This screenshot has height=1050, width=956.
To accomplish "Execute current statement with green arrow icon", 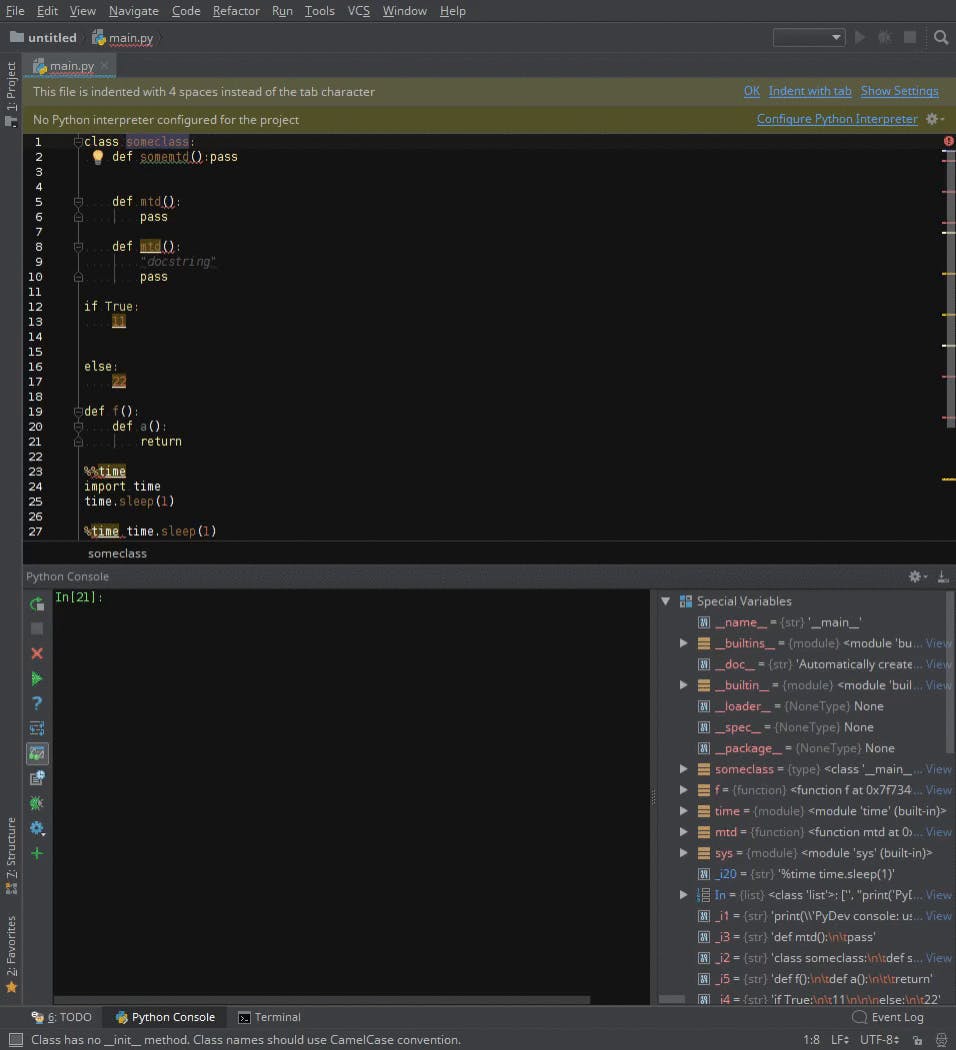I will coord(37,678).
